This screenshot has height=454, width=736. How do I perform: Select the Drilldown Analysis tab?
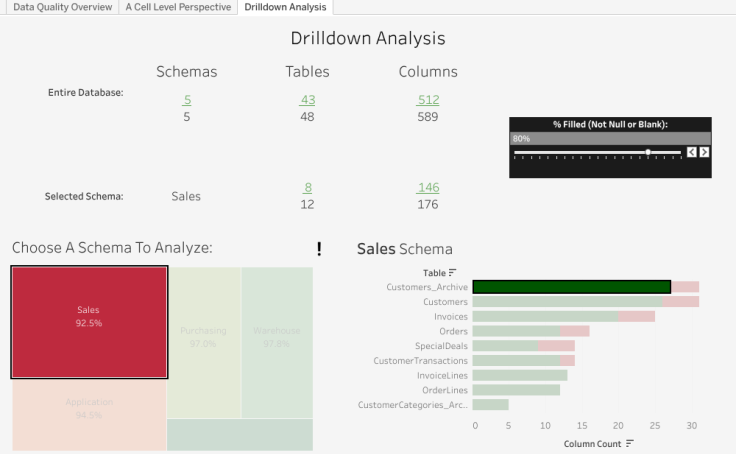tap(286, 7)
